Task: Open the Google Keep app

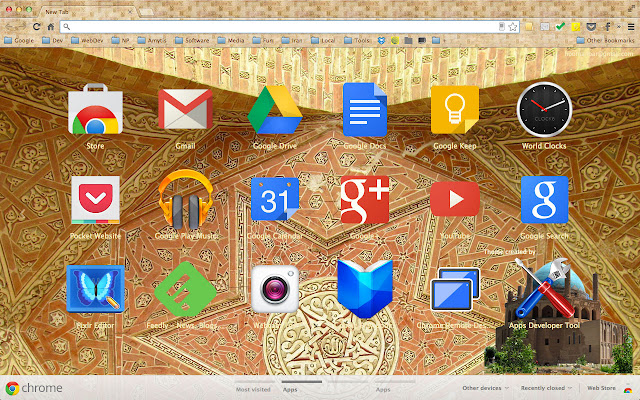Action: (x=455, y=109)
